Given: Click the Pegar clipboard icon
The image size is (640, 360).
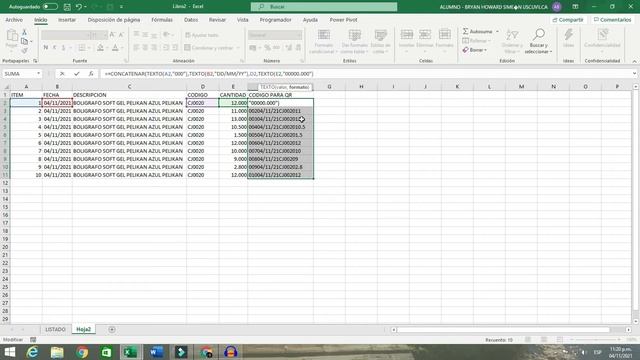Looking at the screenshot, I should (12, 36).
